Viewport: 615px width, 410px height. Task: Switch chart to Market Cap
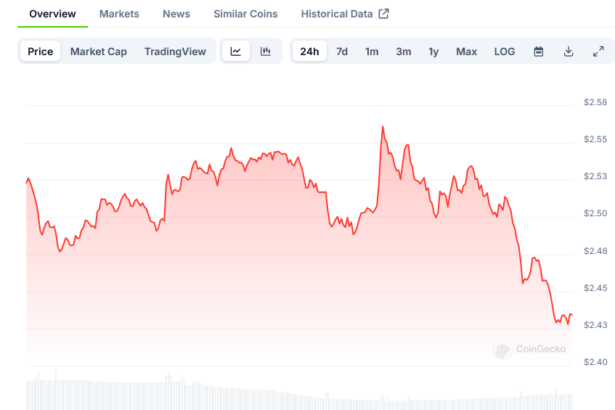coord(97,51)
